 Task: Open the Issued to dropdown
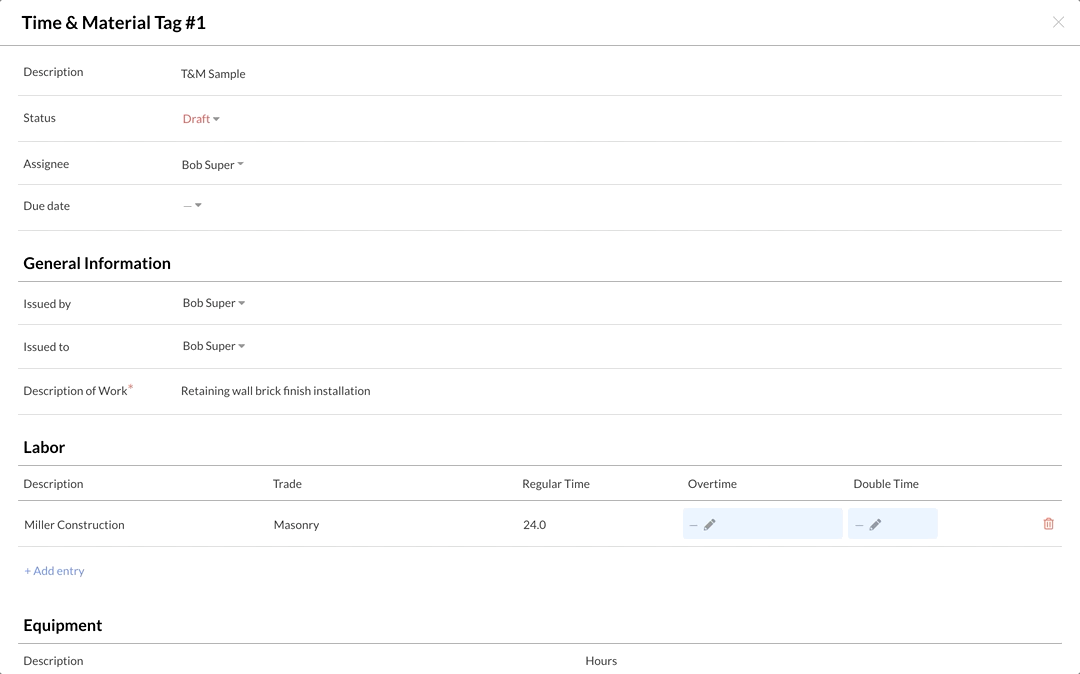point(213,346)
